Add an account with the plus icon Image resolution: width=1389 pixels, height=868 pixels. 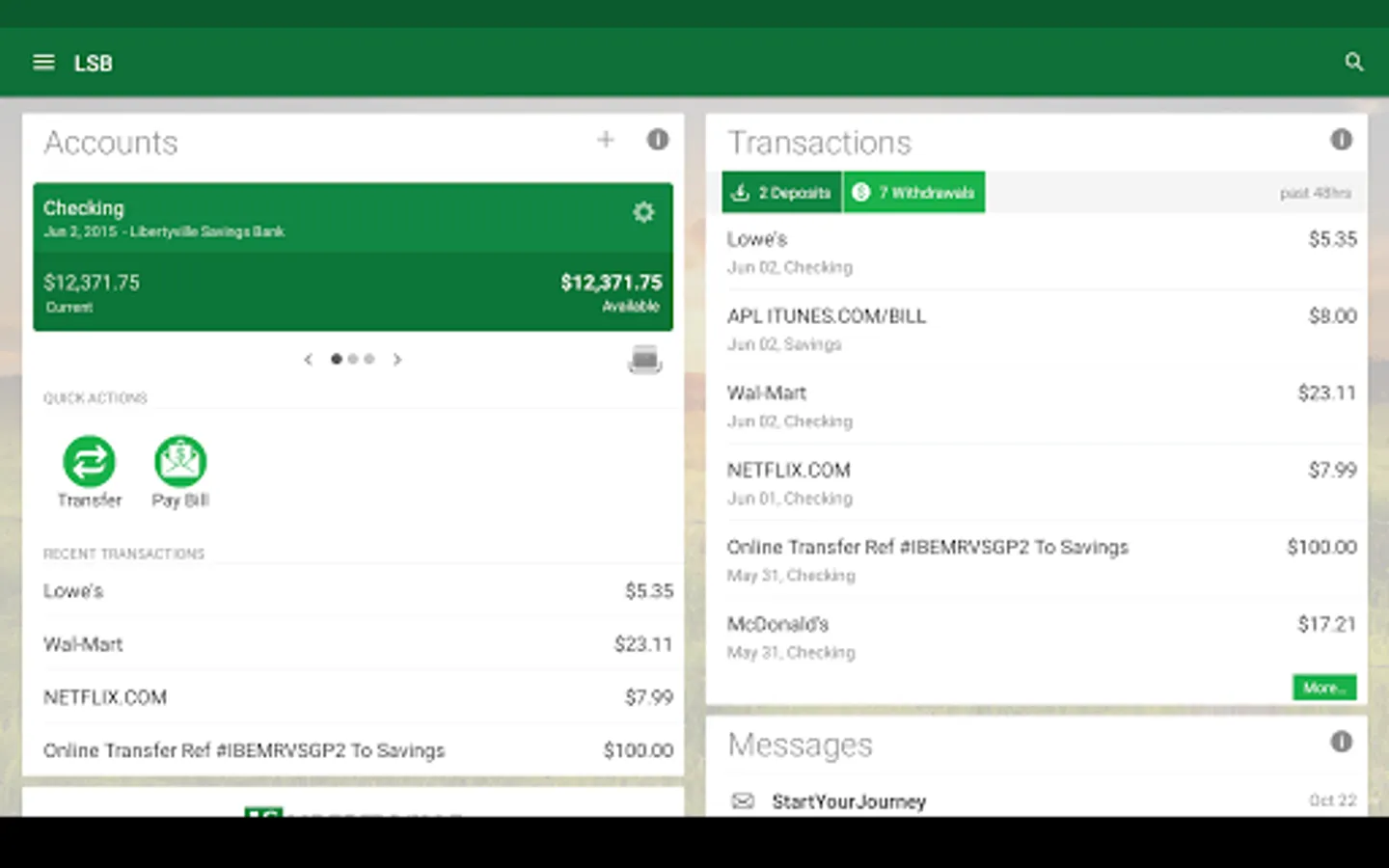(x=606, y=140)
